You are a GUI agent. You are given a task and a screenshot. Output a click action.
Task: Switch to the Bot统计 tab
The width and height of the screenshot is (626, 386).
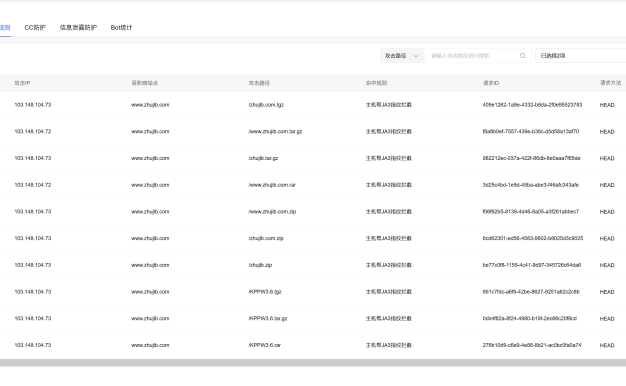[121, 28]
